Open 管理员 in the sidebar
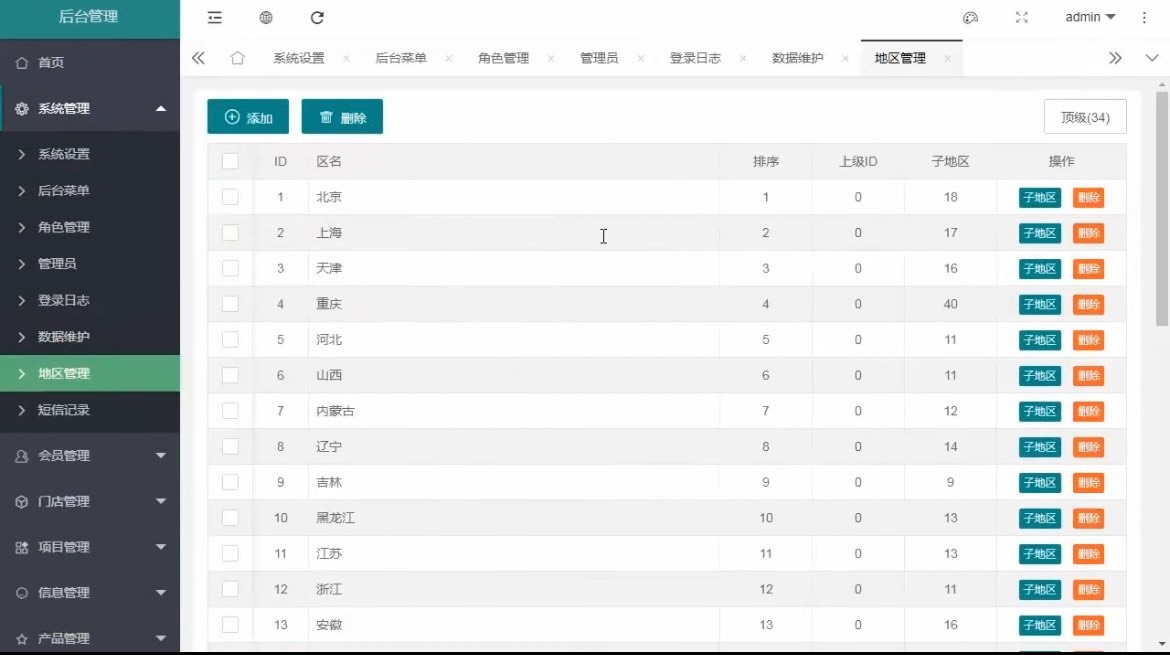This screenshot has width=1170, height=655. point(90,264)
